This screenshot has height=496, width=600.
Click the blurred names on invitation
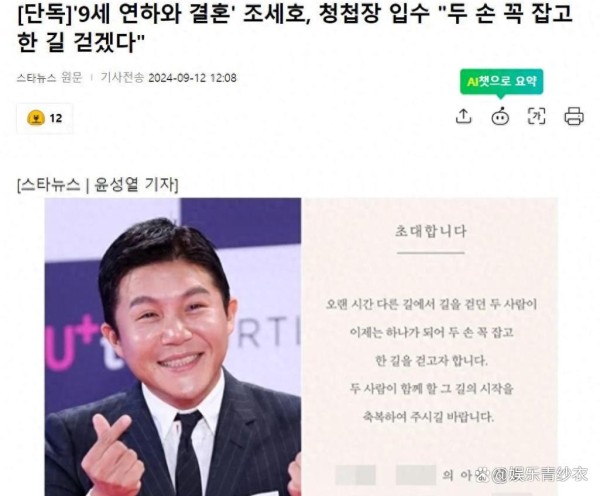[386, 475]
